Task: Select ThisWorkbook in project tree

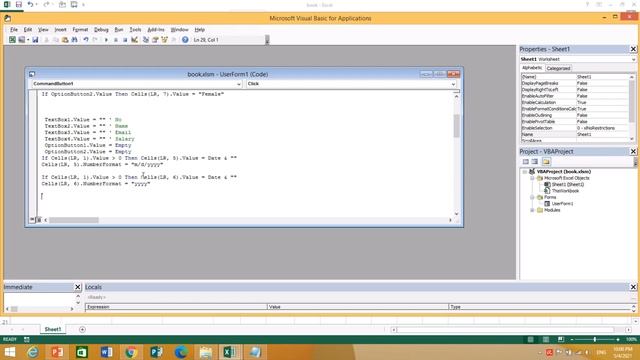Action: click(x=565, y=191)
